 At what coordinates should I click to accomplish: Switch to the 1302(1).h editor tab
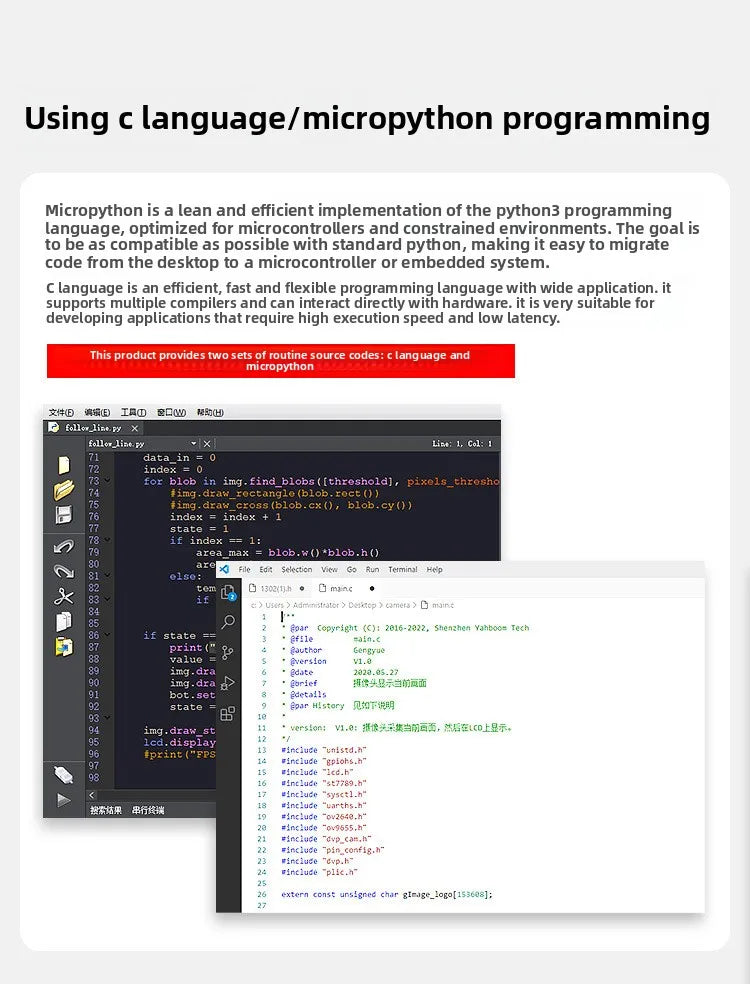pos(277,589)
